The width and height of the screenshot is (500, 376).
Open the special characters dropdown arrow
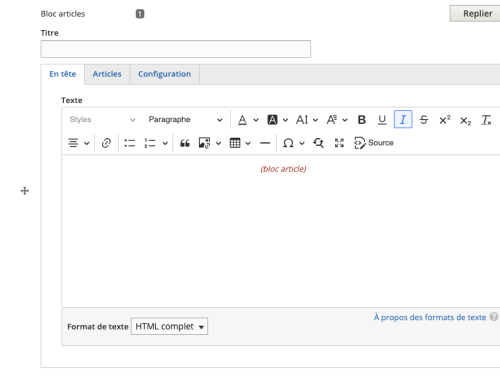coord(302,143)
